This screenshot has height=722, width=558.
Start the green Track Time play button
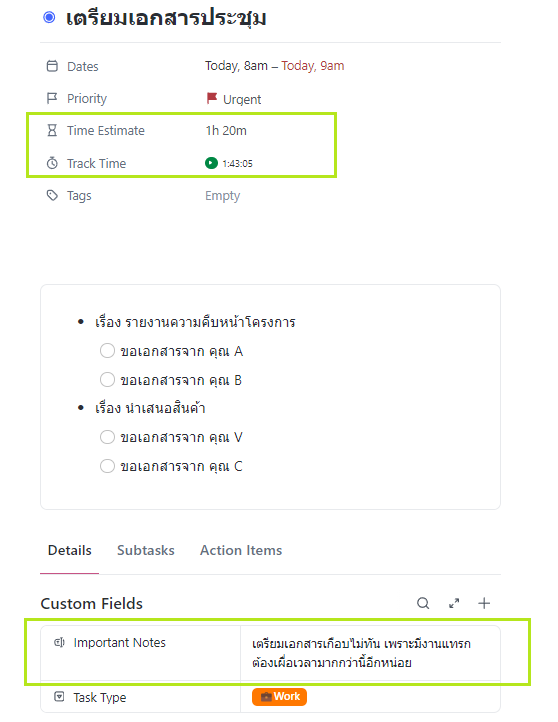click(x=211, y=163)
